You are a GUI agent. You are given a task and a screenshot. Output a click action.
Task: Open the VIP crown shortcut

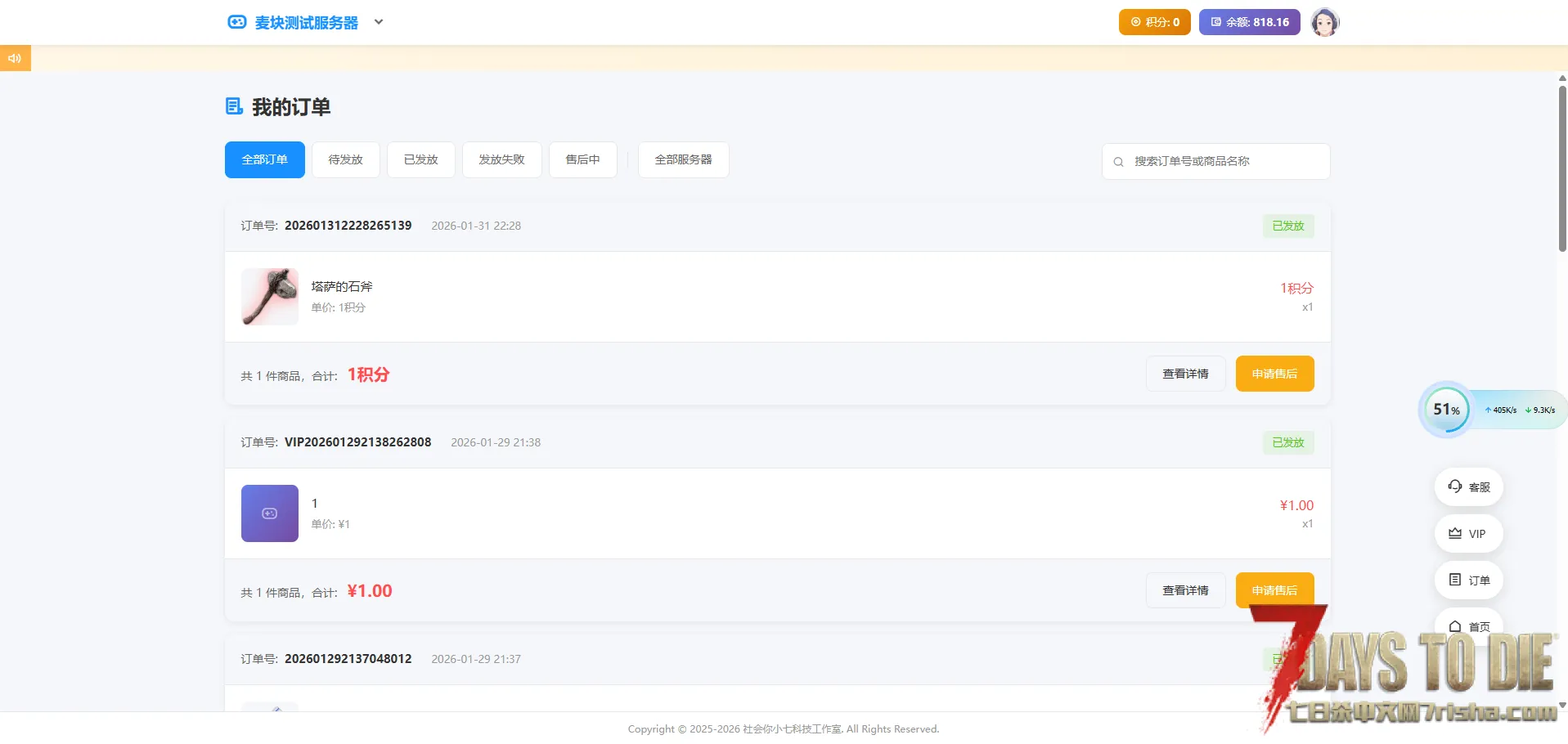(1468, 533)
